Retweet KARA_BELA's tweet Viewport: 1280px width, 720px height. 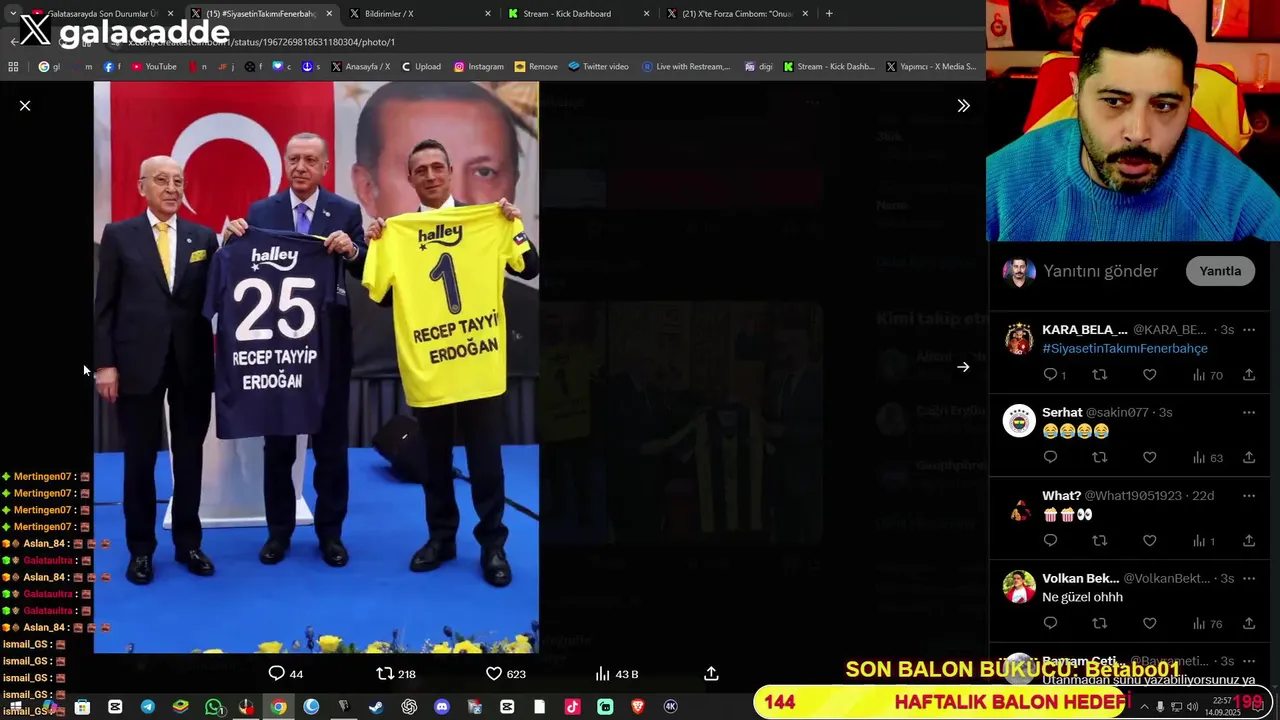pos(1100,375)
